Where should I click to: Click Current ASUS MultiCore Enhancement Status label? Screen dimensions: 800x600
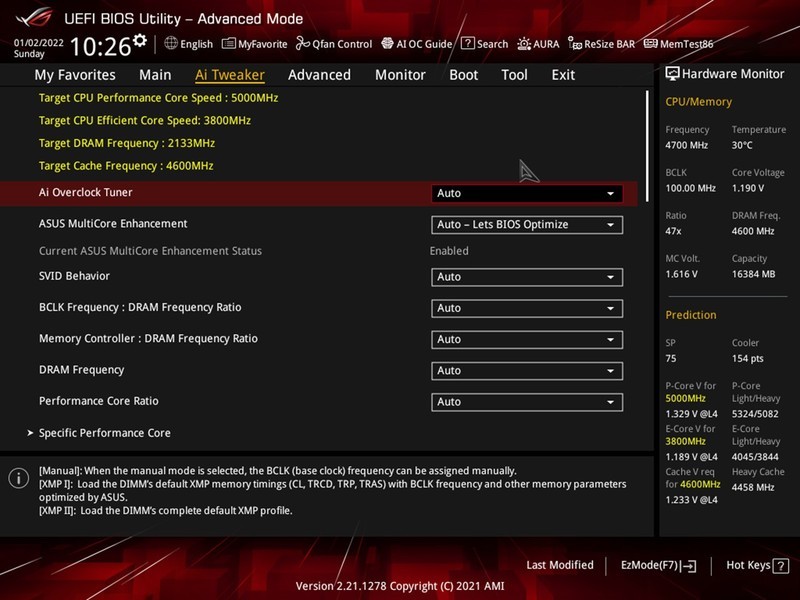151,251
